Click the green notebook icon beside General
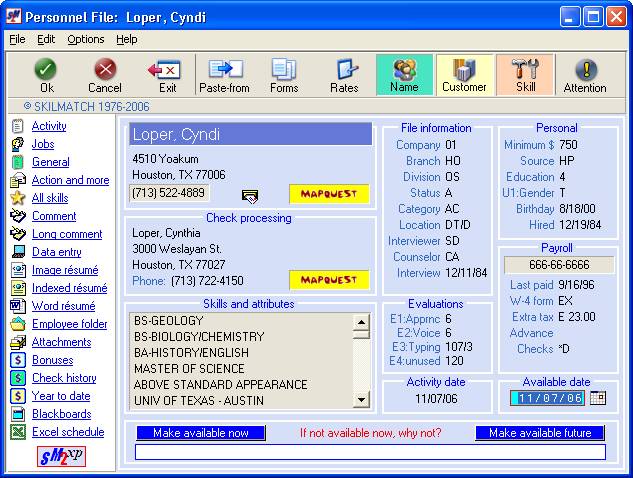The image size is (633, 478). tap(18, 162)
